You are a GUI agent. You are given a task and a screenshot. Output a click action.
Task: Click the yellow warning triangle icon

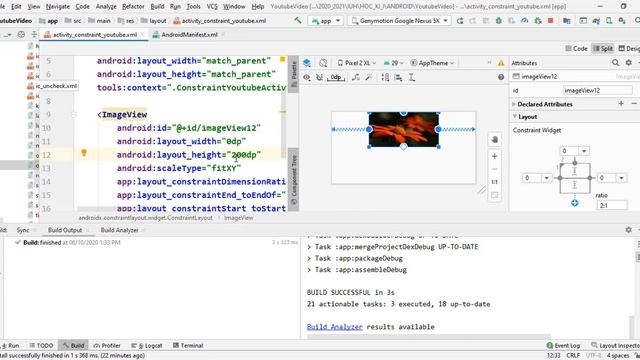click(501, 63)
